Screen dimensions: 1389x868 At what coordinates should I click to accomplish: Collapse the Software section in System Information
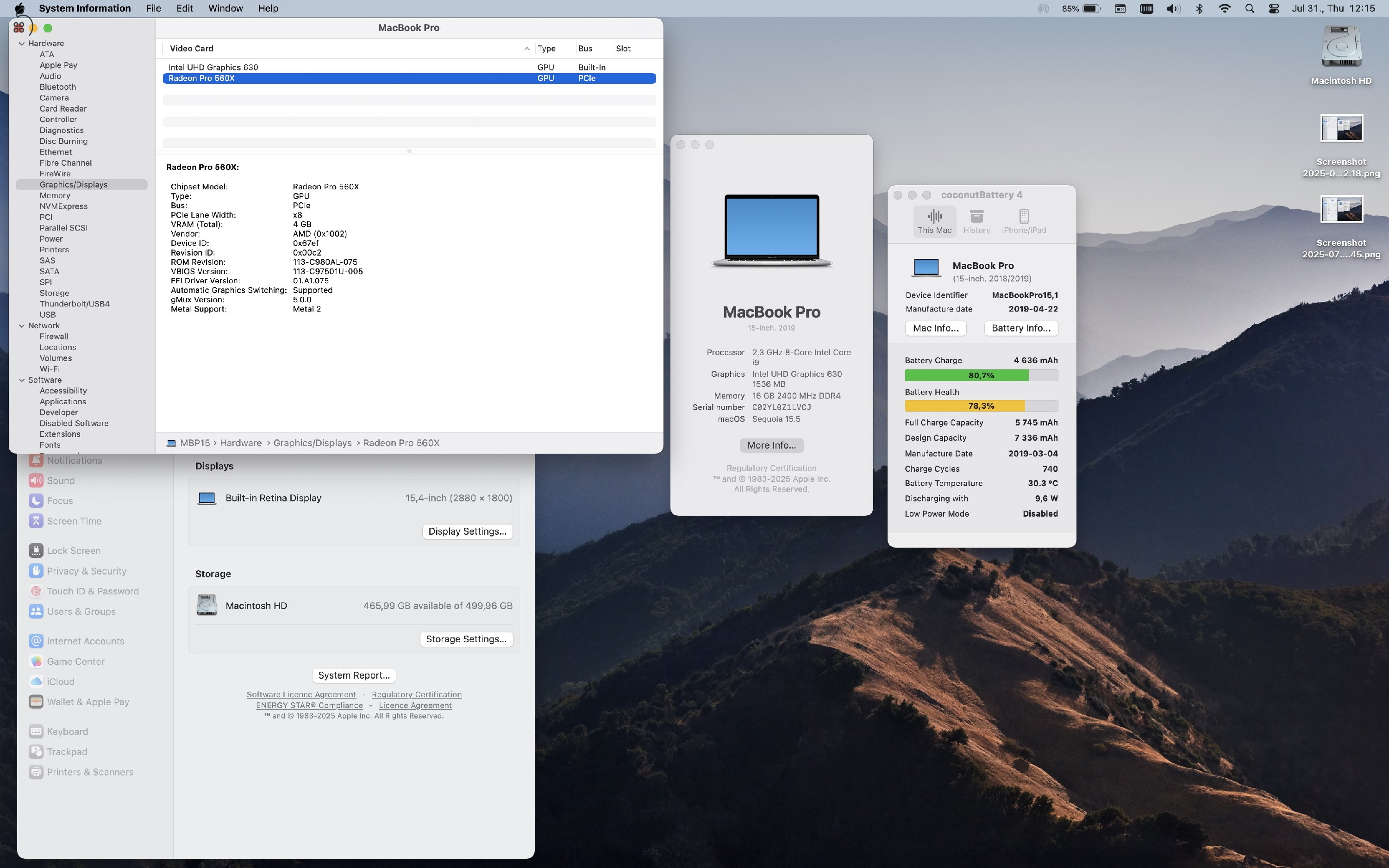pyautogui.click(x=22, y=380)
